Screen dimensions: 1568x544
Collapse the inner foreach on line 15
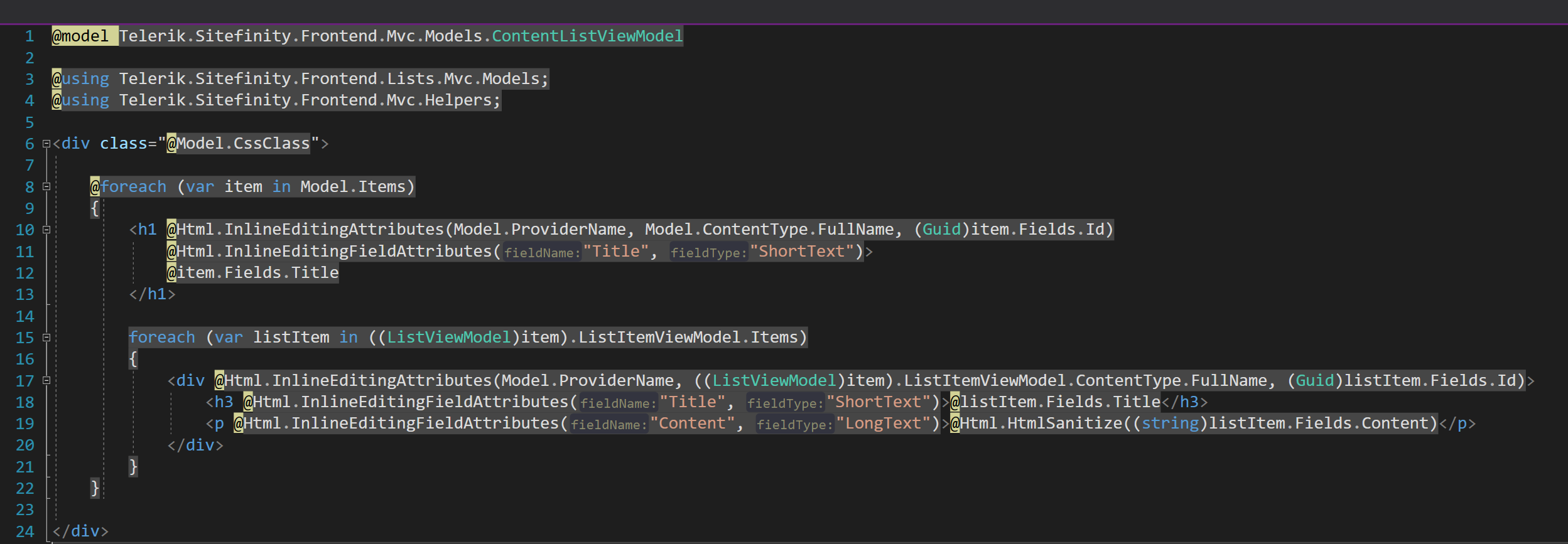pos(46,338)
